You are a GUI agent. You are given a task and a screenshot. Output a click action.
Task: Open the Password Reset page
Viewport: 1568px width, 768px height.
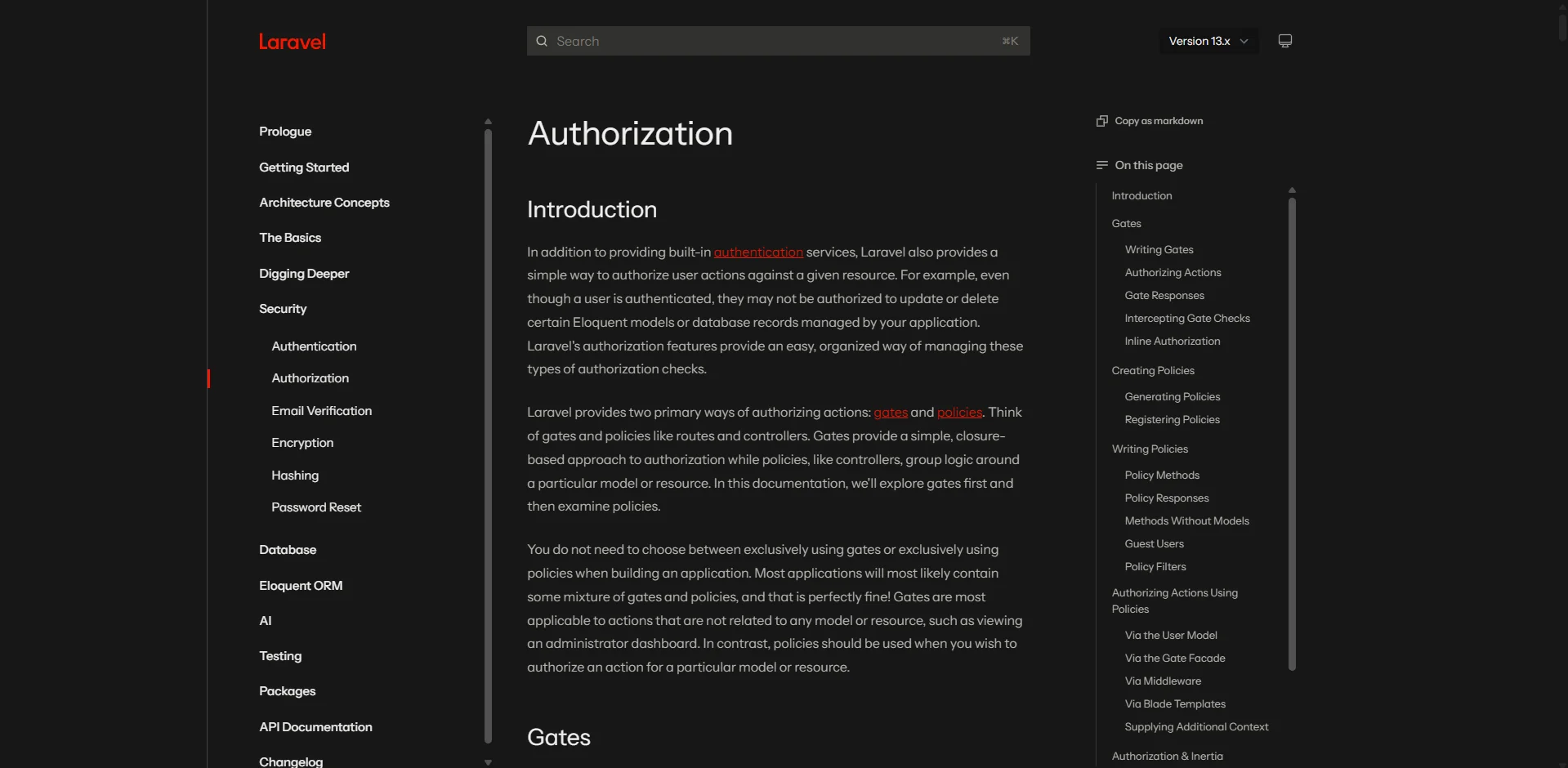[316, 507]
